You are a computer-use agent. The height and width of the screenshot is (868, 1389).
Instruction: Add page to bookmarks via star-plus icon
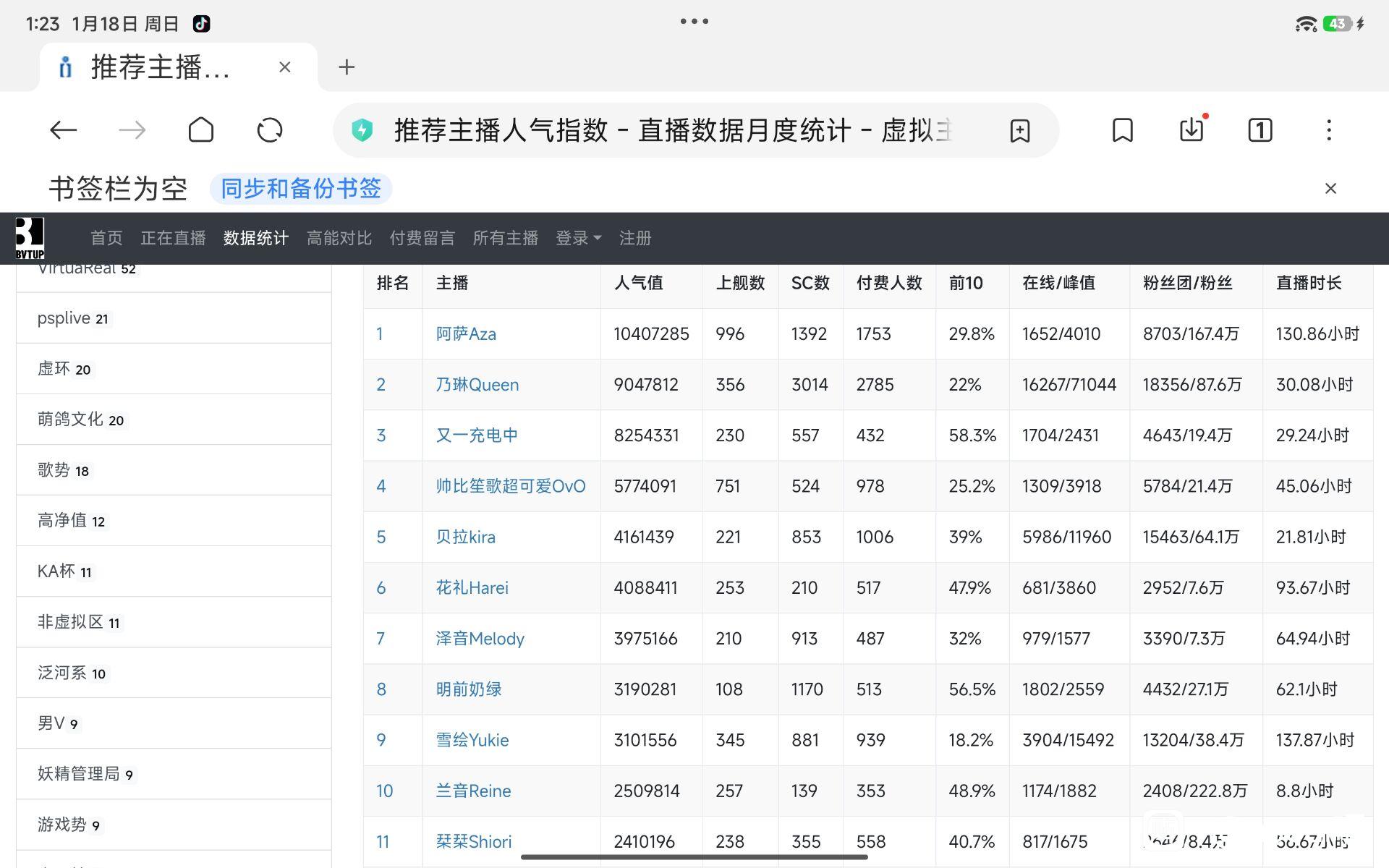(1019, 131)
